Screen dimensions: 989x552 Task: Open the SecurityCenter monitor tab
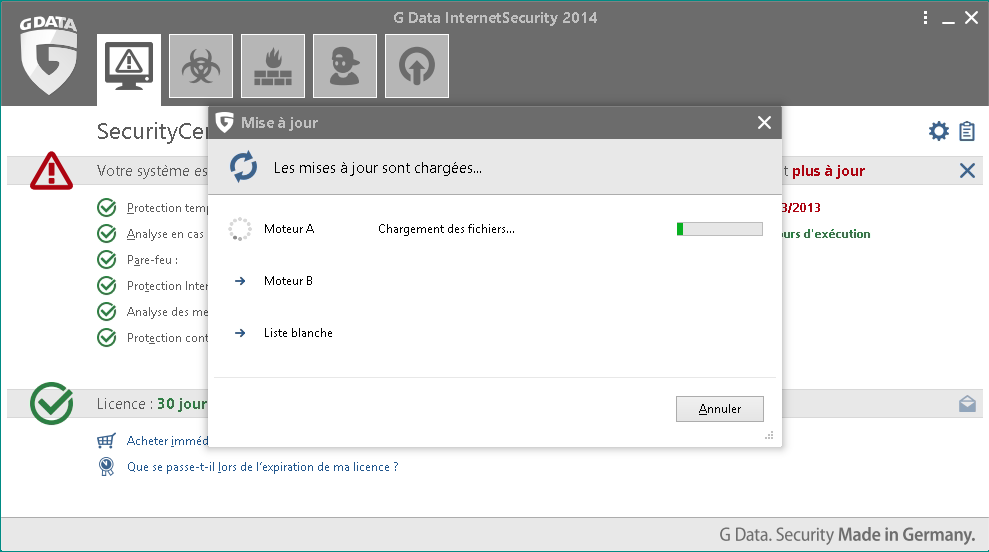pos(129,68)
